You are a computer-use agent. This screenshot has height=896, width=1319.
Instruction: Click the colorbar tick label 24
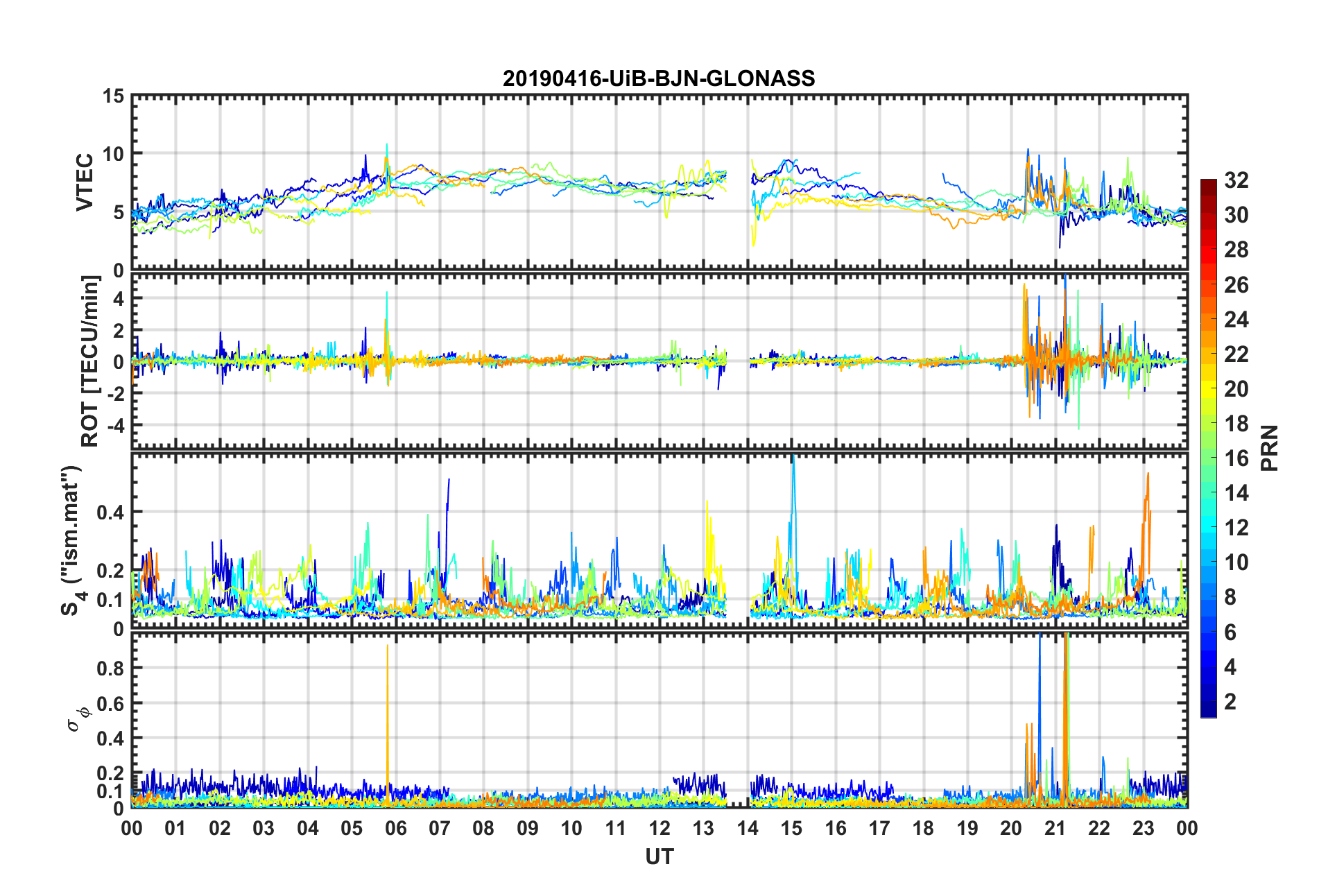[1236, 320]
